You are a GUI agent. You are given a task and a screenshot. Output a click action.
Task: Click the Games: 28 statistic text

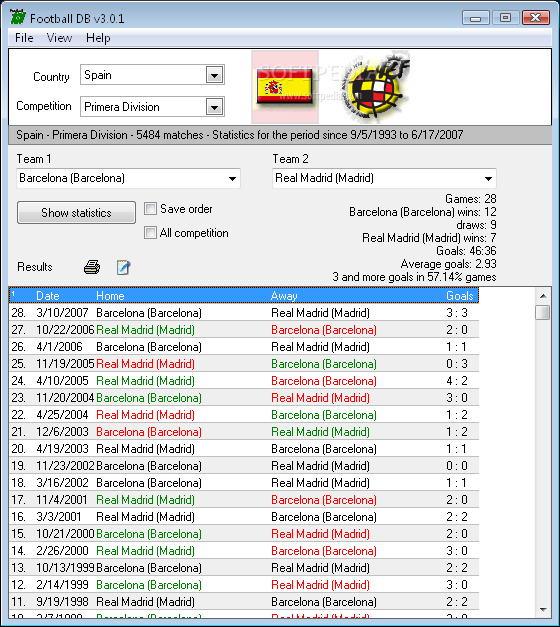click(470, 199)
